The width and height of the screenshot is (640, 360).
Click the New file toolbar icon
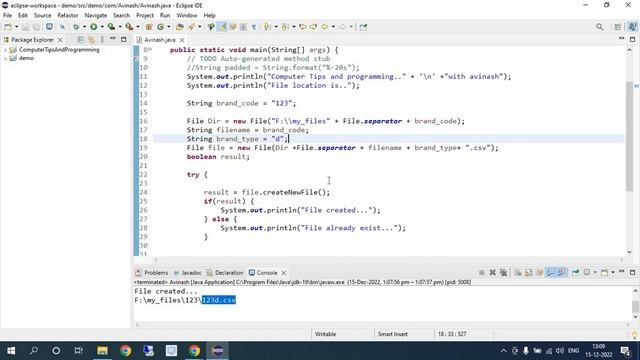click(x=8, y=27)
